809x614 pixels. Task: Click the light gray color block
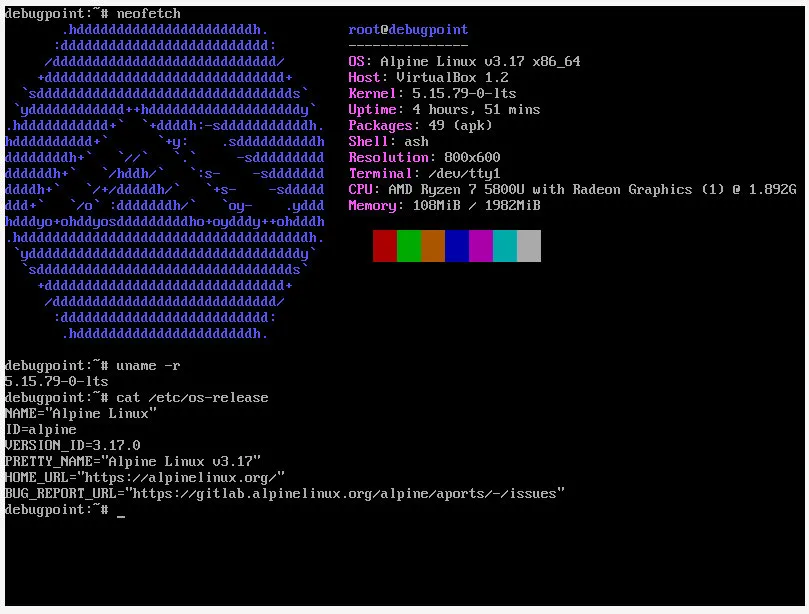(x=529, y=246)
